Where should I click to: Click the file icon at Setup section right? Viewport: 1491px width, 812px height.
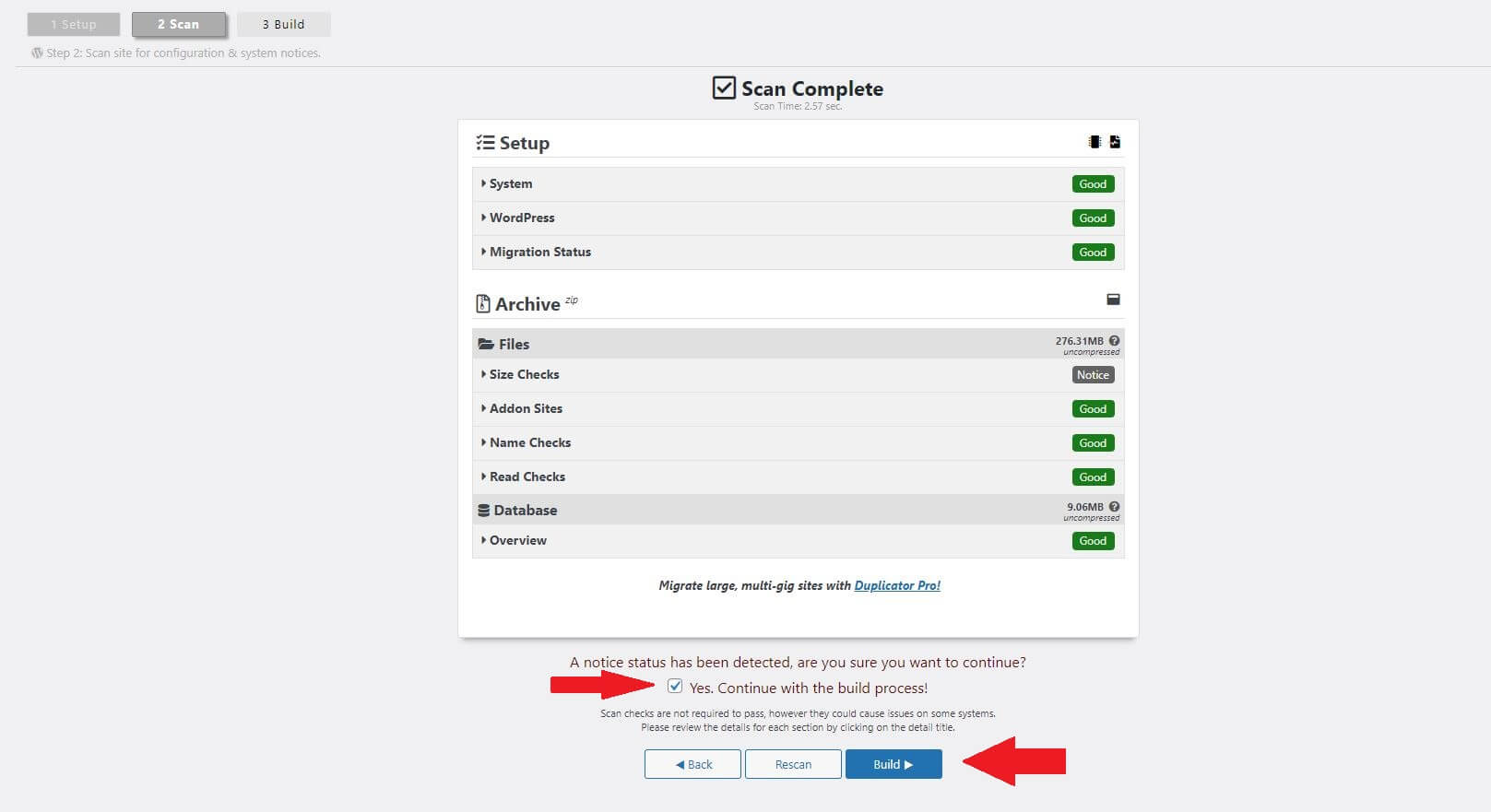[1114, 141]
